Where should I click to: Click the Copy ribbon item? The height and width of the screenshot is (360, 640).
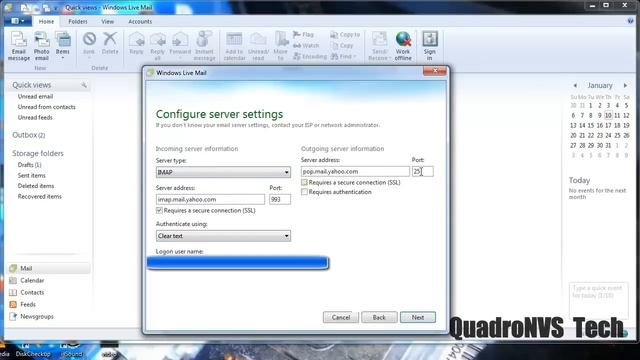[x=342, y=46]
